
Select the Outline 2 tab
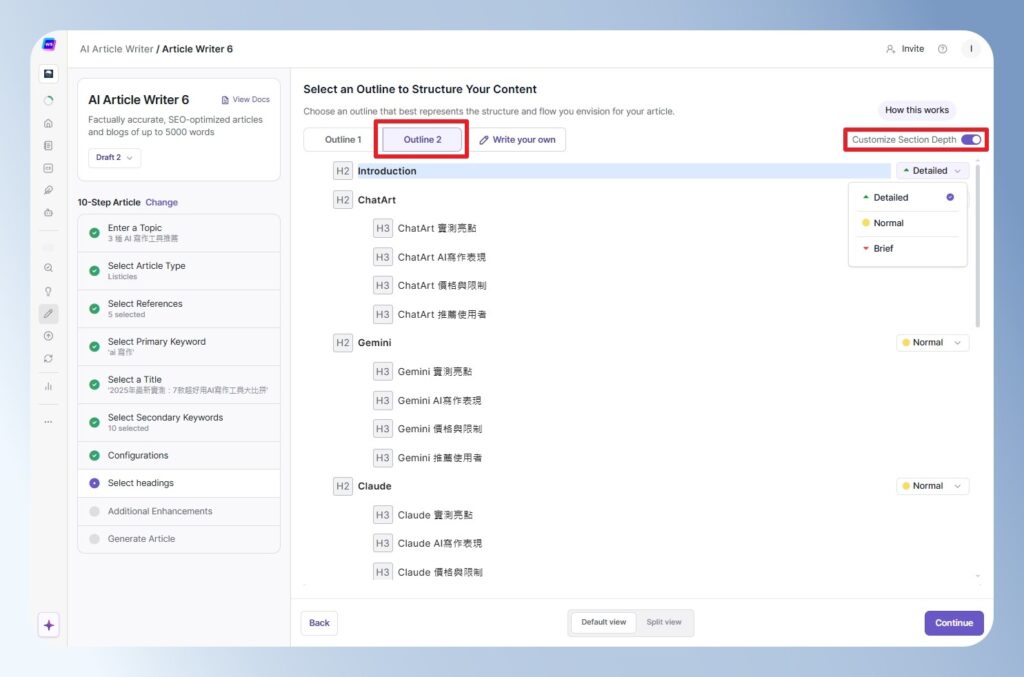click(422, 140)
